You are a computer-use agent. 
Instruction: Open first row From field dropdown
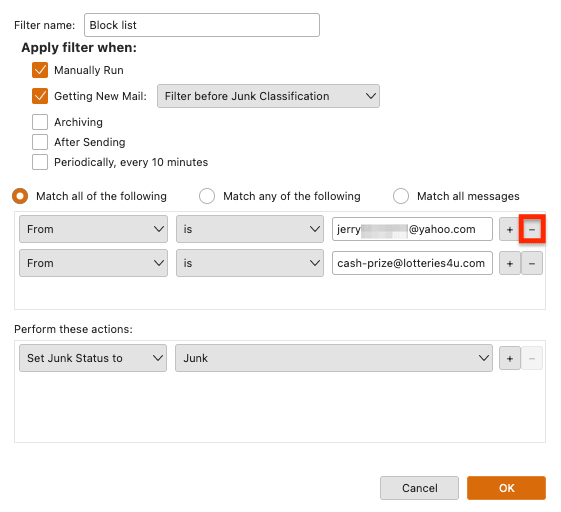coord(93,229)
